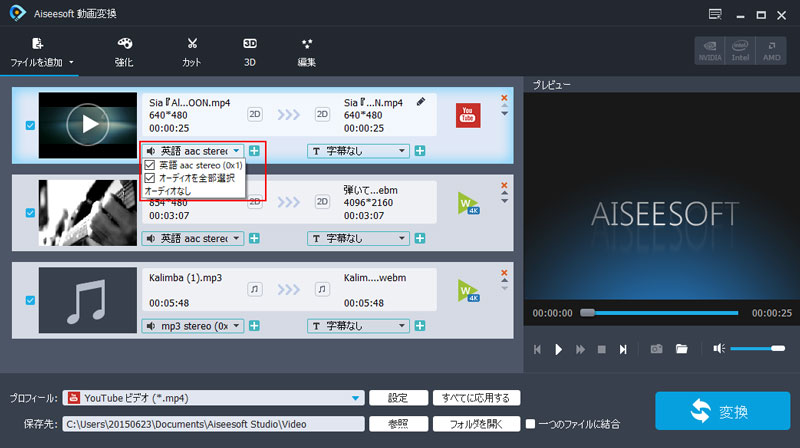
Task: Add audio track to 弾いて file
Action: coord(254,238)
